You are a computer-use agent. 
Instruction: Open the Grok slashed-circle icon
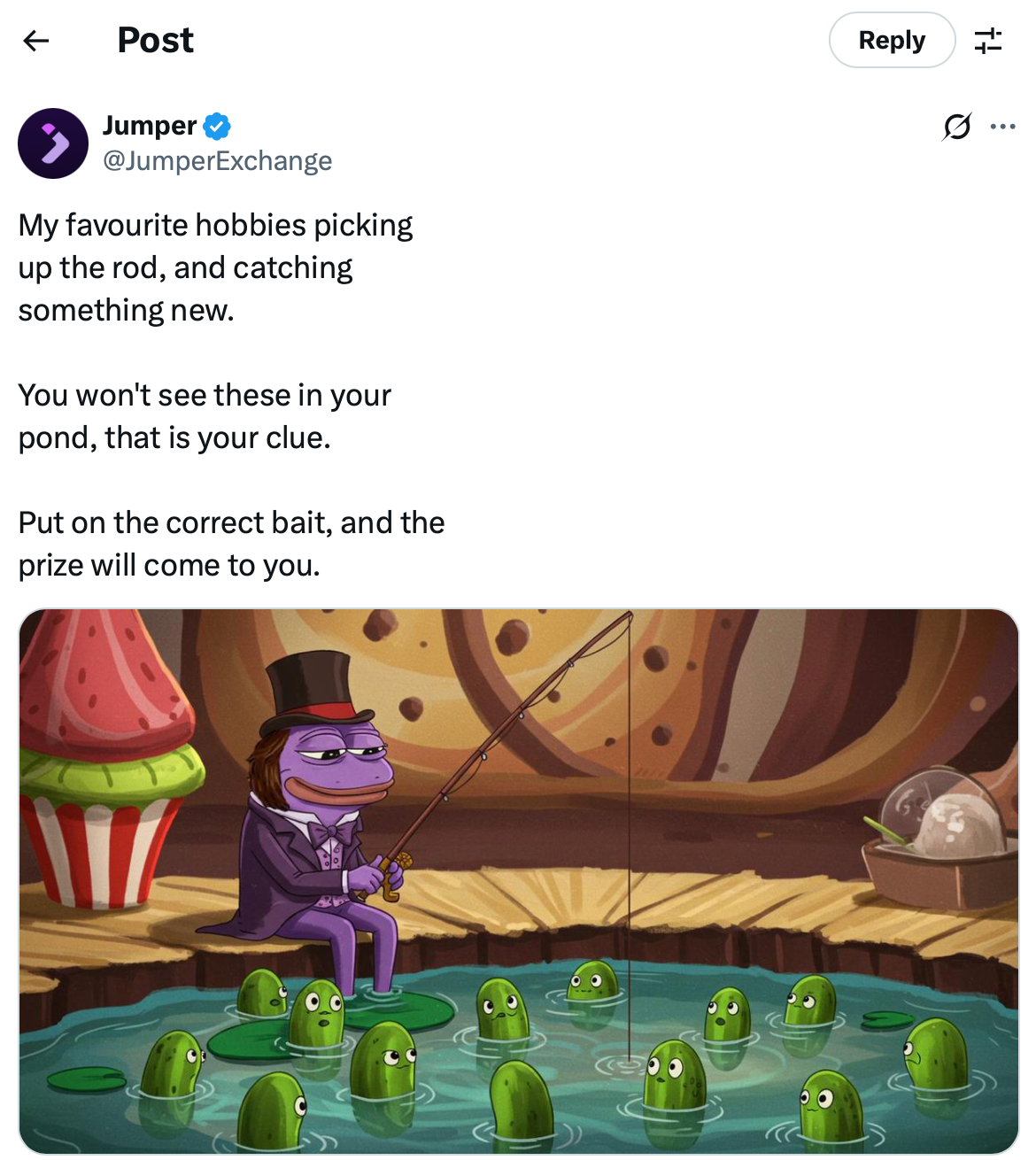[x=957, y=127]
